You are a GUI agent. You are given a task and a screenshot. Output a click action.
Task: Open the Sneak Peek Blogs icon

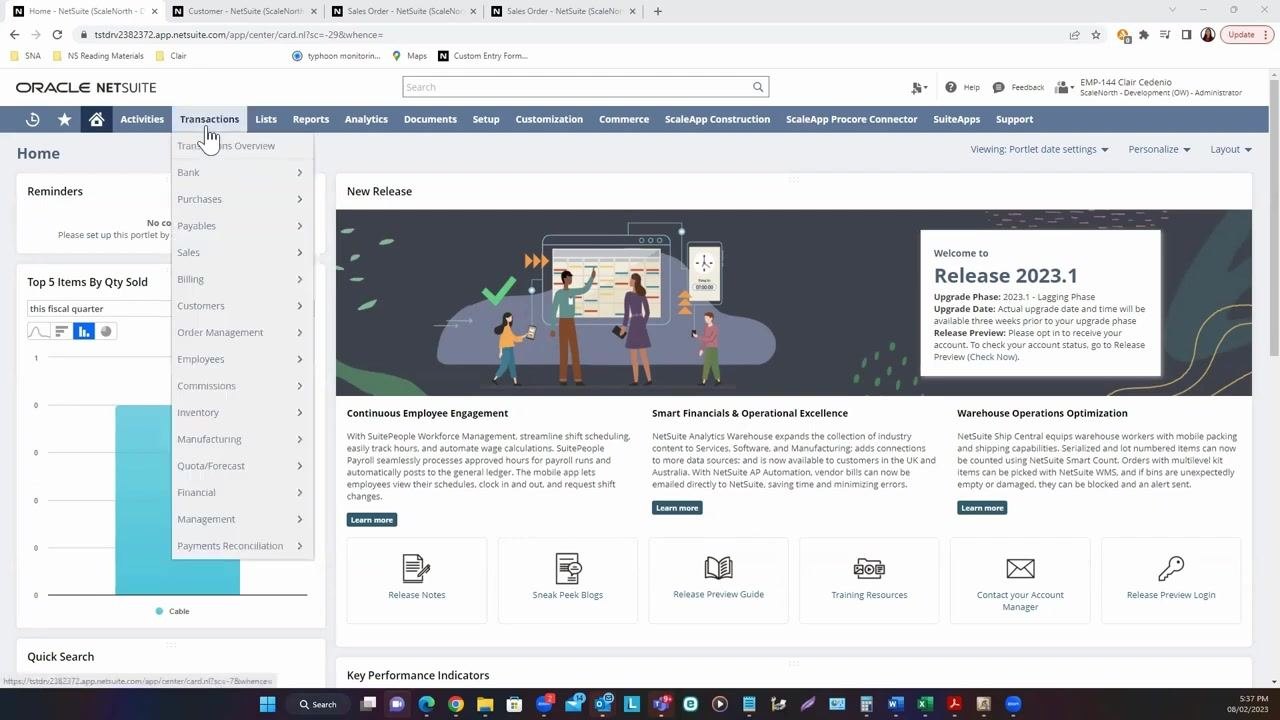568,568
